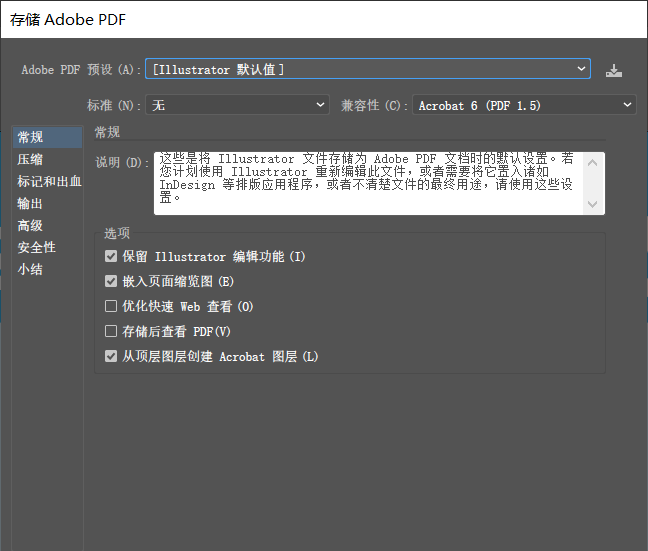Open the 标准 dropdown
This screenshot has width=648, height=551.
click(x=237, y=105)
